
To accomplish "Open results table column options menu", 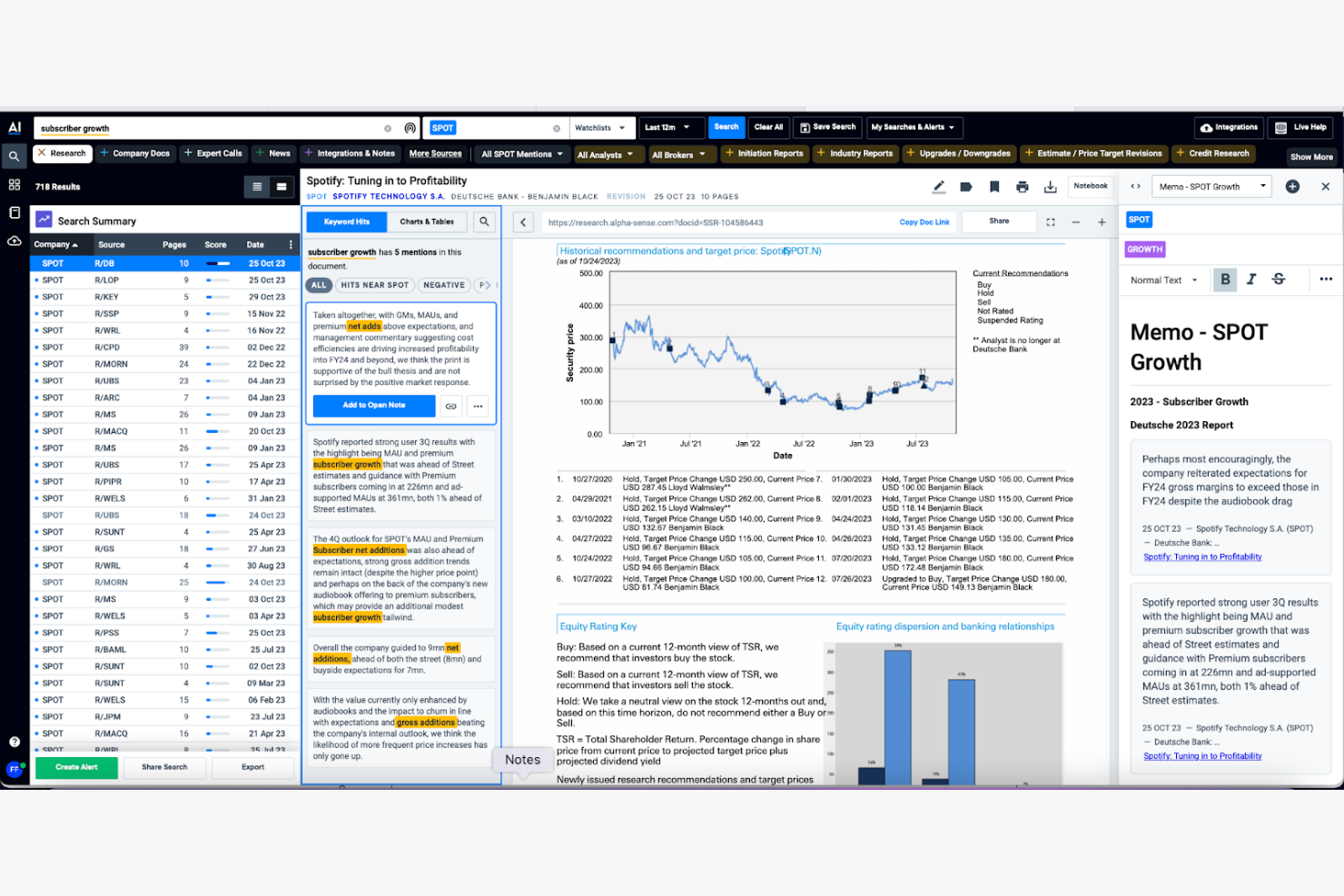I will 291,245.
